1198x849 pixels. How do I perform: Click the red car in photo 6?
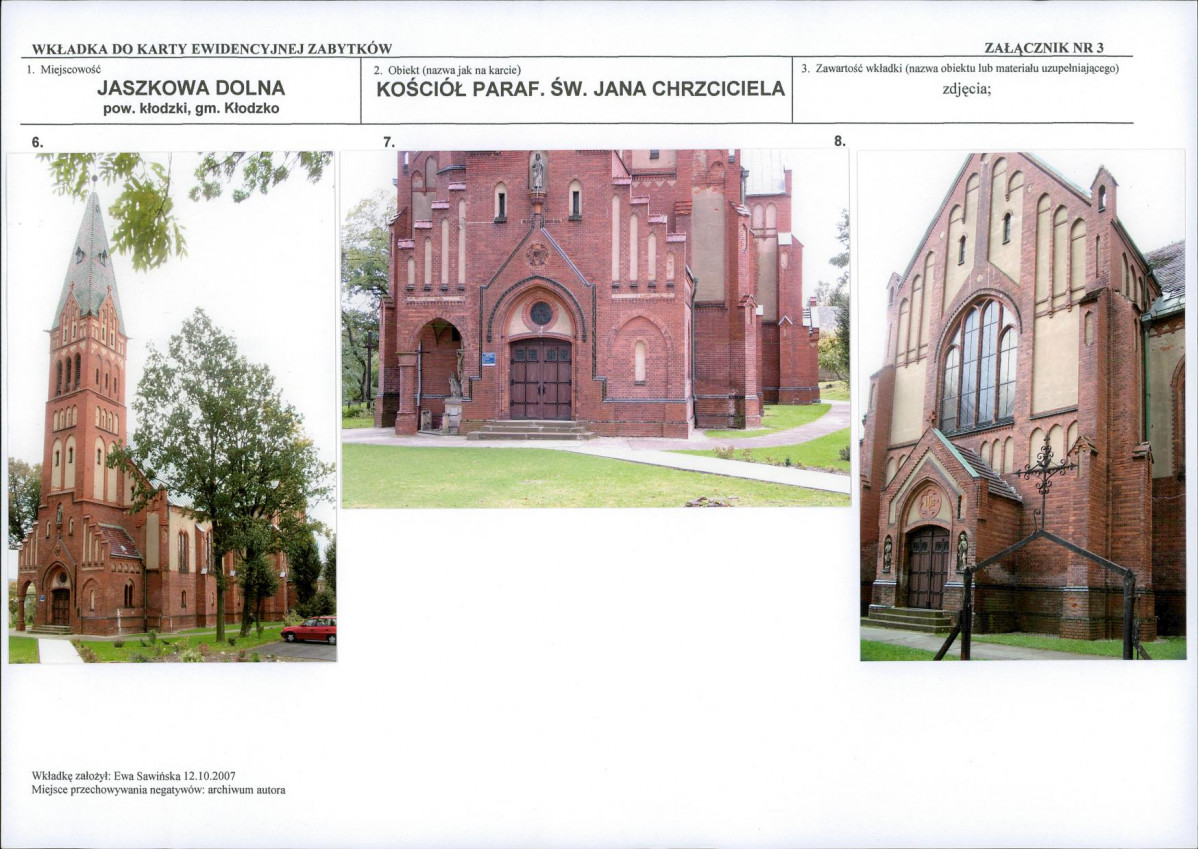click(309, 630)
